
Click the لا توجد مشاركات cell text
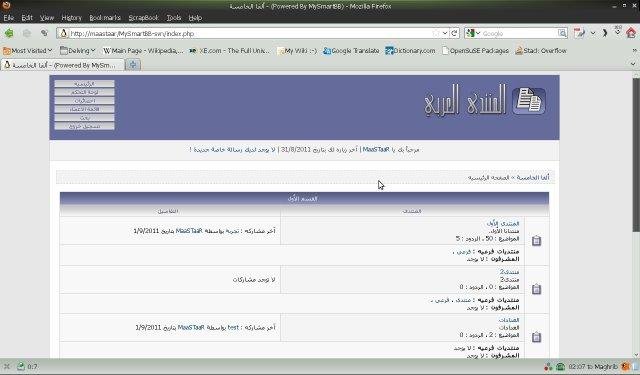pyautogui.click(x=254, y=280)
